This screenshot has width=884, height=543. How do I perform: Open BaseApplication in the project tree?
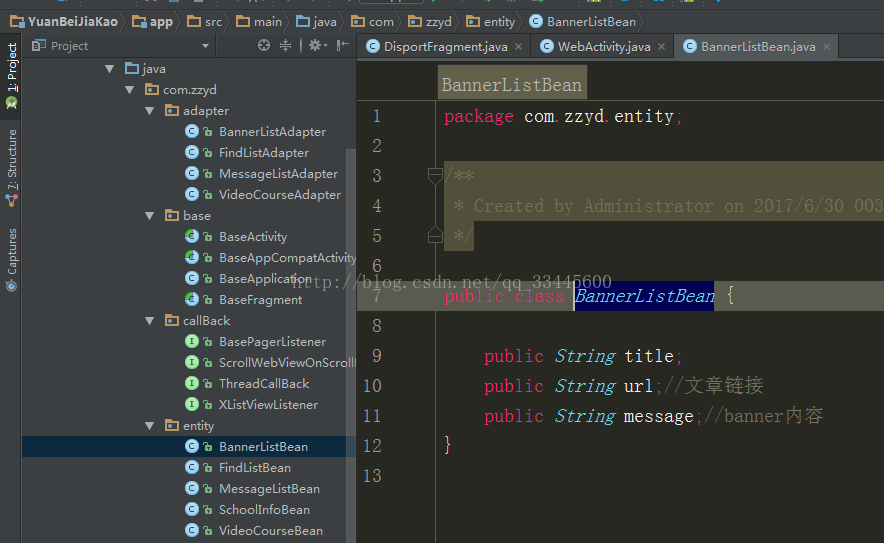[x=265, y=279]
